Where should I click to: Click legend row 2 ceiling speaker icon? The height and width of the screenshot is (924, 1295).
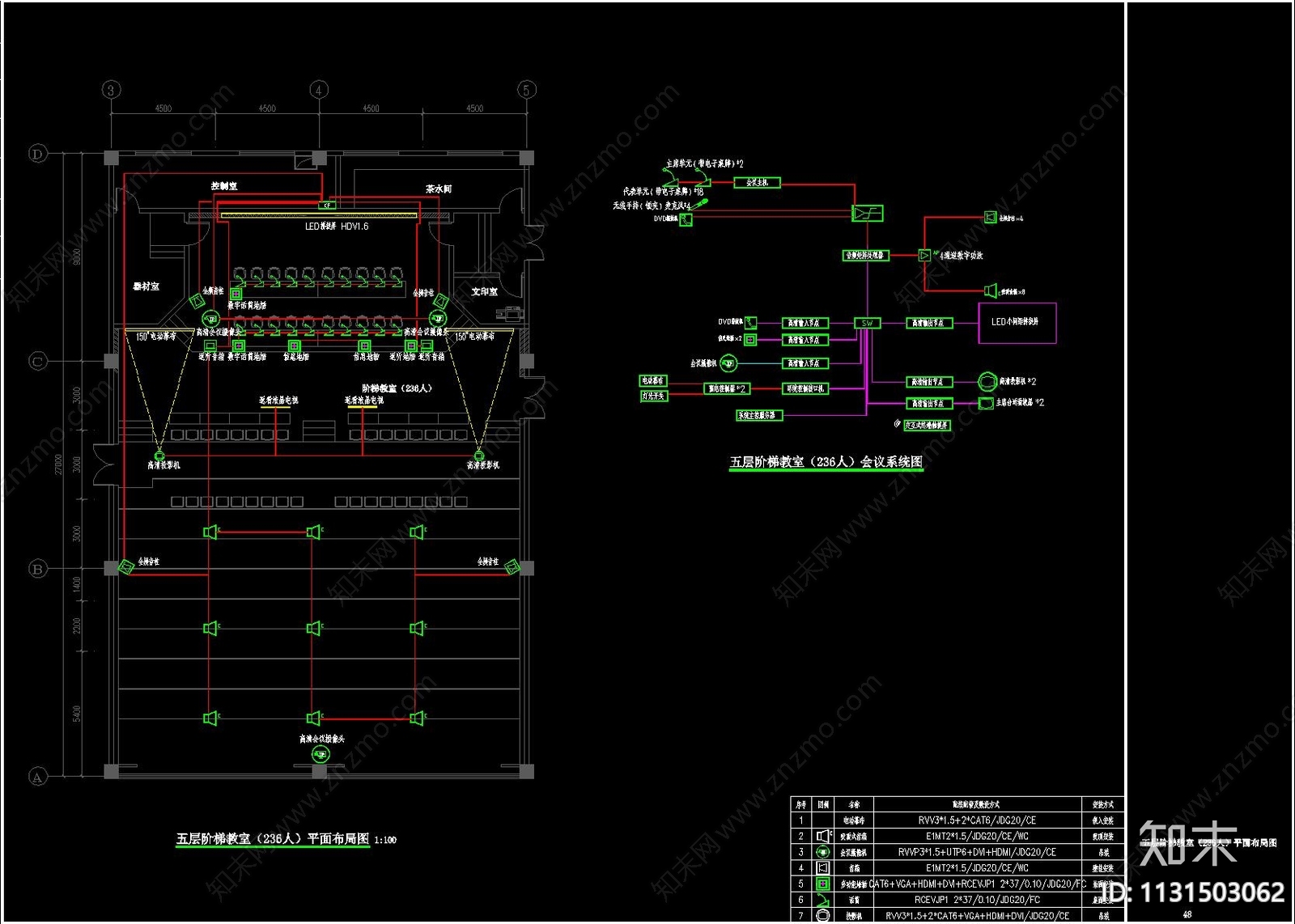[823, 836]
